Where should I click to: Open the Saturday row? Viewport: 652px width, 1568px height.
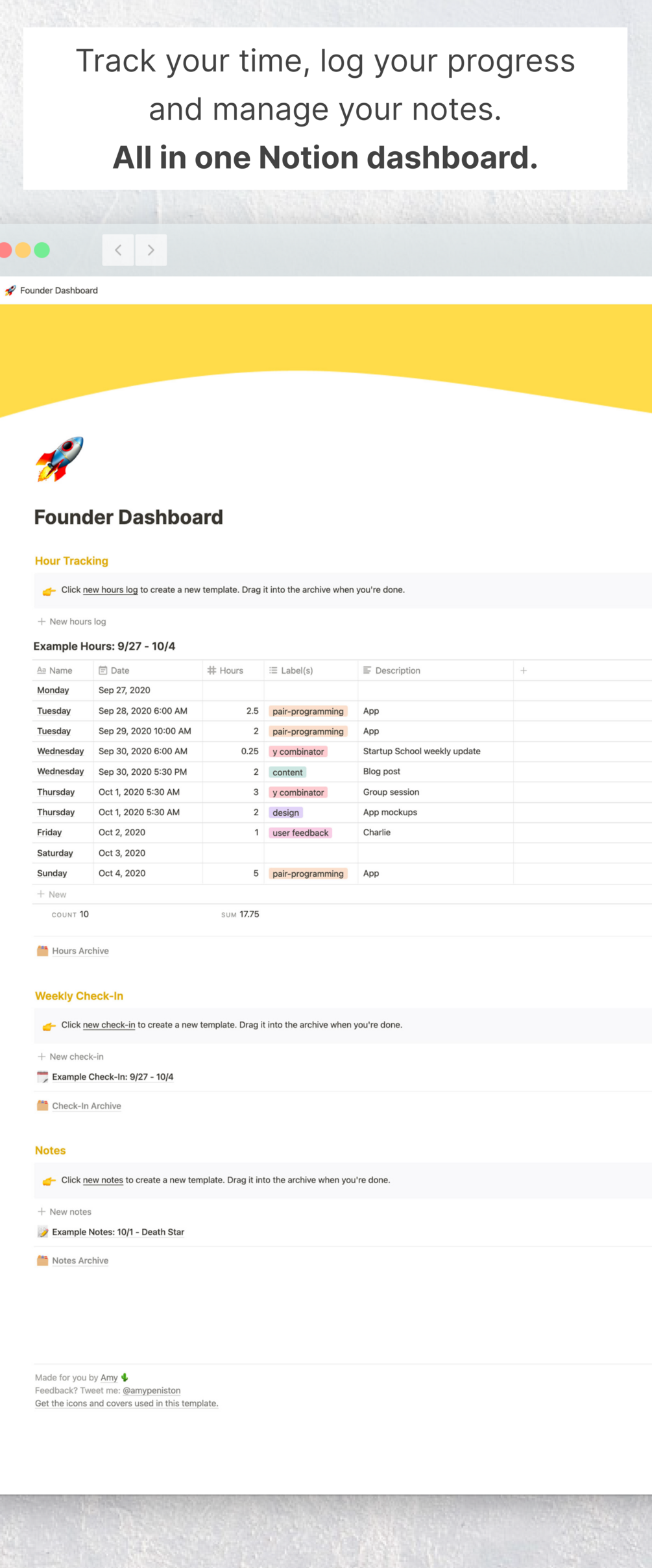pyautogui.click(x=54, y=853)
